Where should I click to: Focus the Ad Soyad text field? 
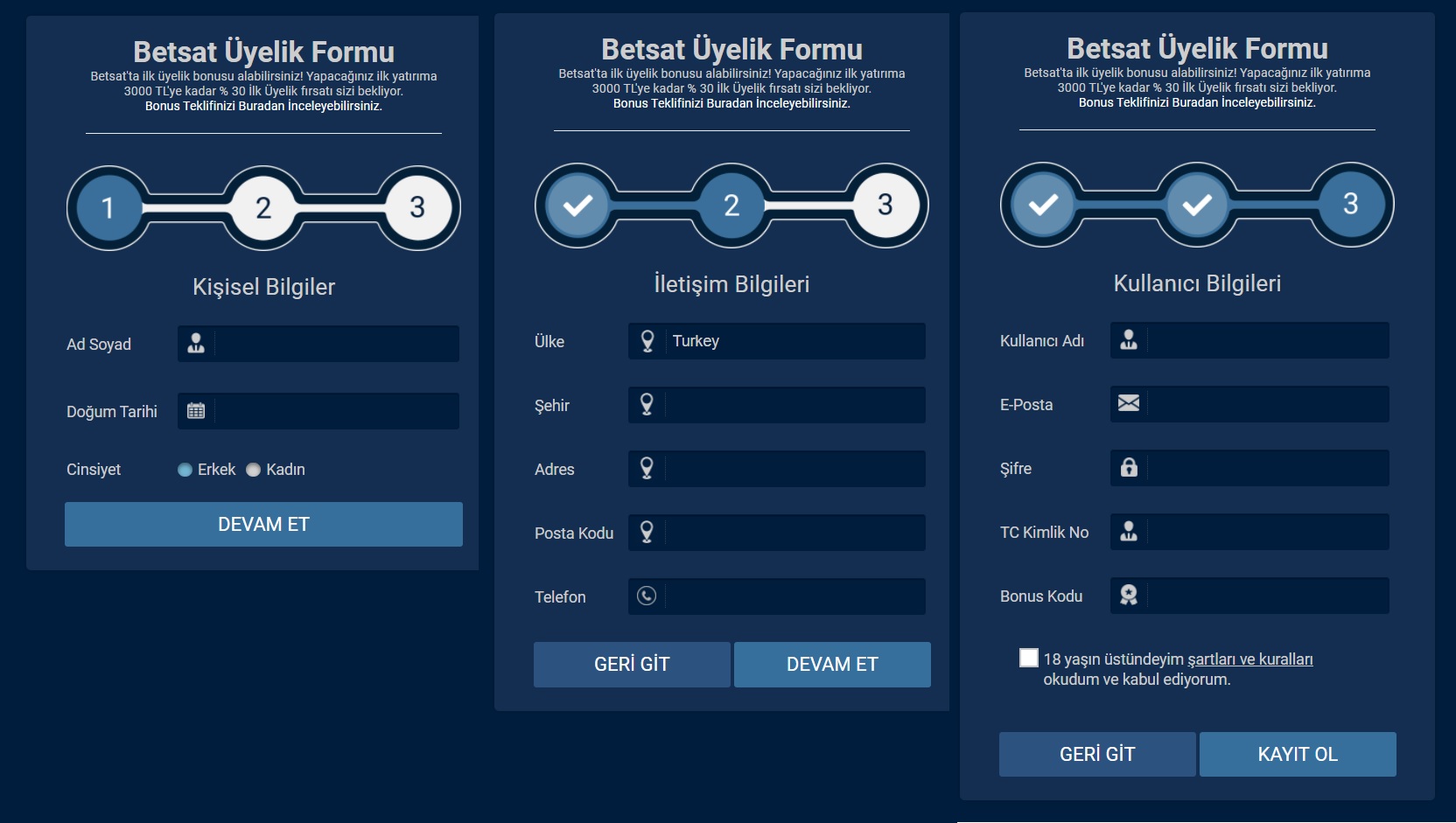318,344
